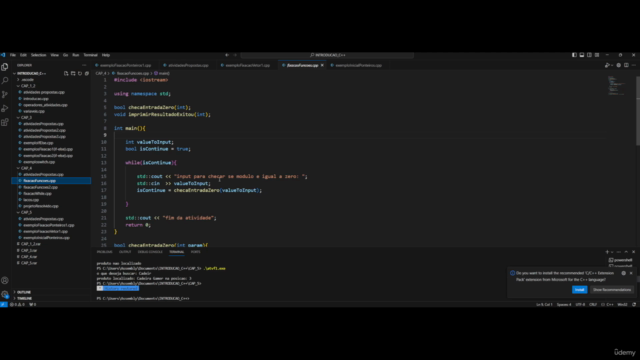
Task: Switch to the PROBLEMS panel tab
Action: tap(104, 252)
